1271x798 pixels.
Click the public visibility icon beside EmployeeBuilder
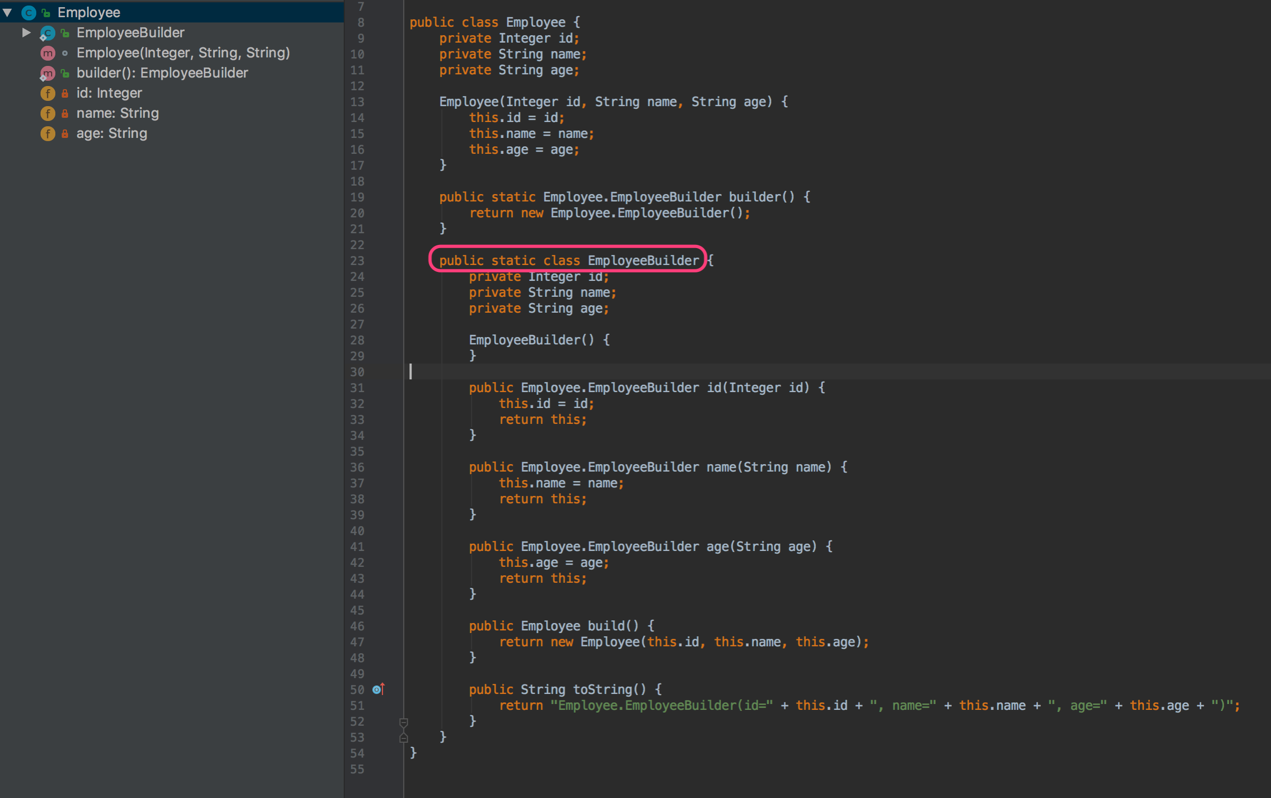pyautogui.click(x=65, y=33)
